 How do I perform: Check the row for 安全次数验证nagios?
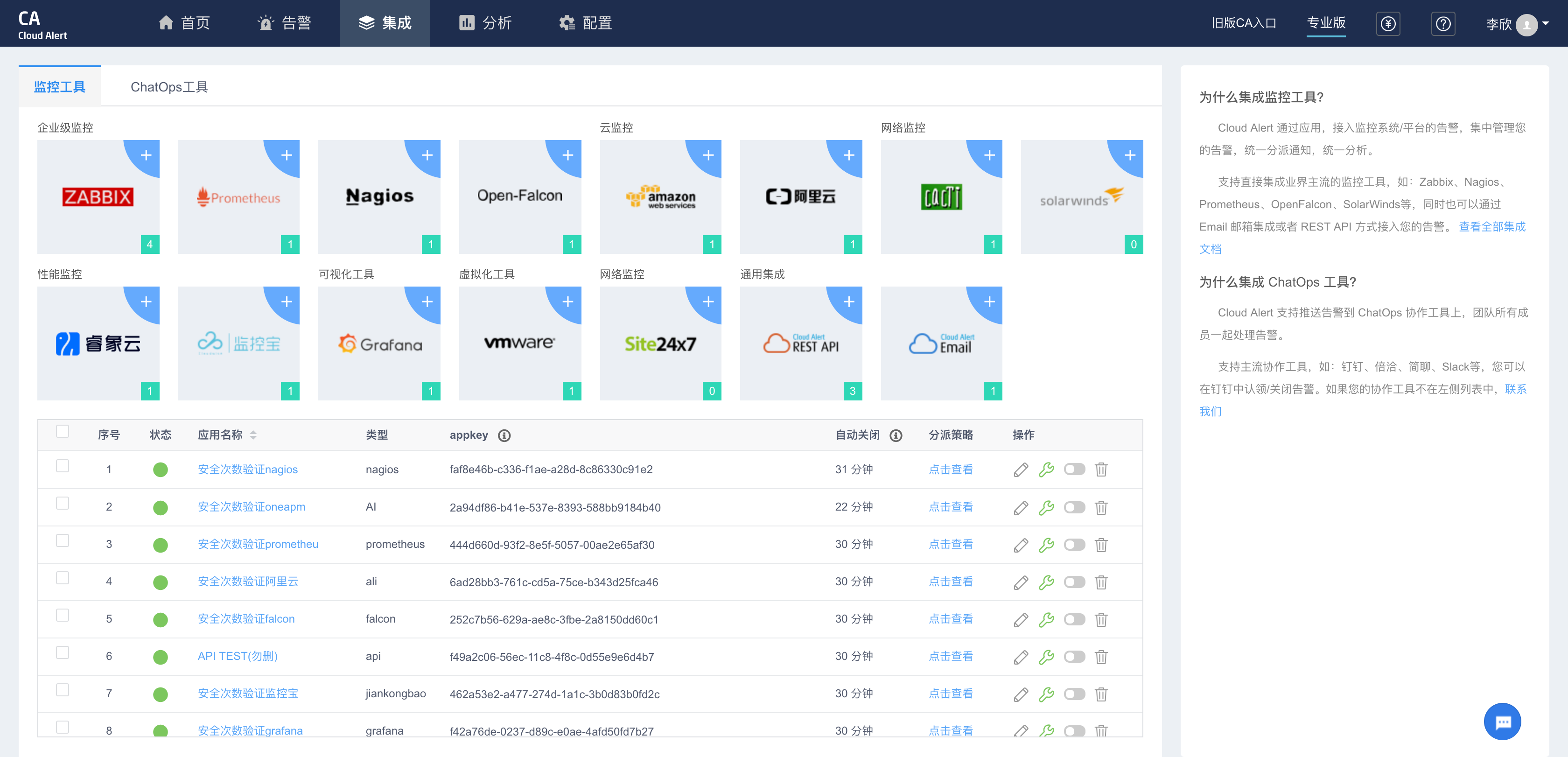coord(62,466)
